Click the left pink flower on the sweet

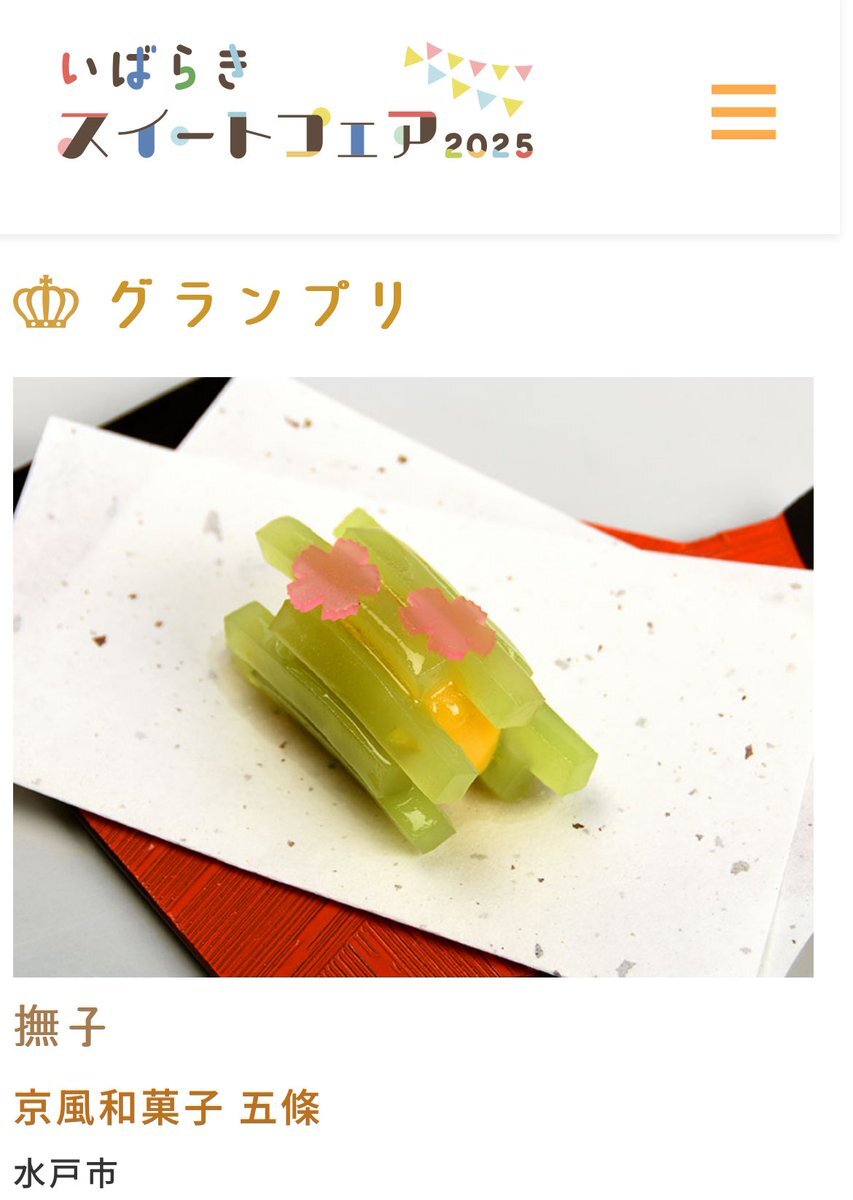pos(334,578)
